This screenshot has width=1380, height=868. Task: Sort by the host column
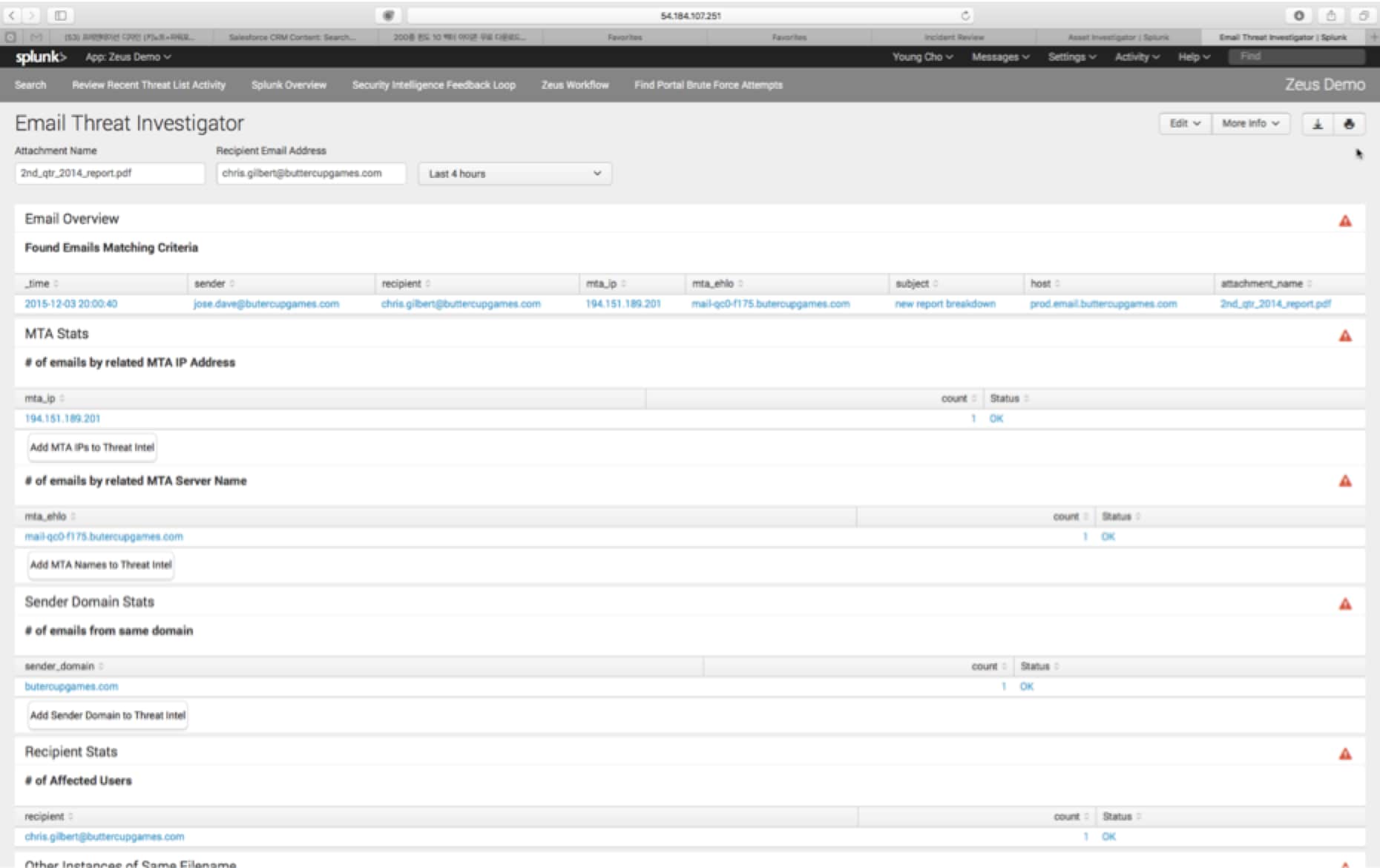point(1045,283)
